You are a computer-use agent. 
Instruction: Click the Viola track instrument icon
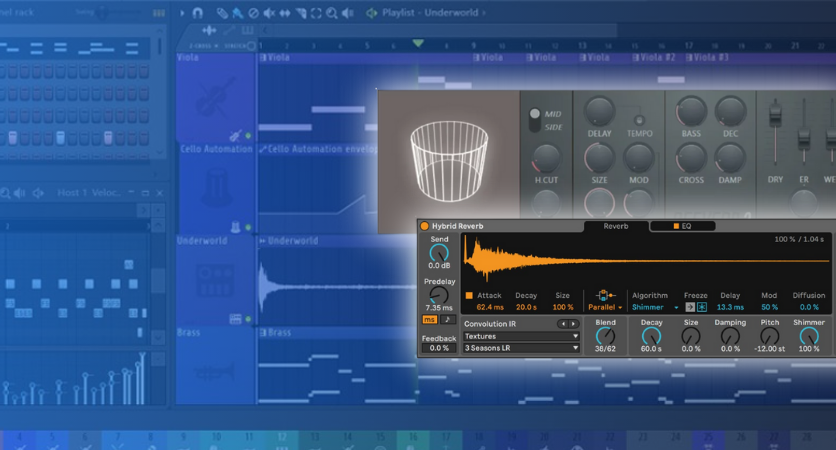click(215, 98)
